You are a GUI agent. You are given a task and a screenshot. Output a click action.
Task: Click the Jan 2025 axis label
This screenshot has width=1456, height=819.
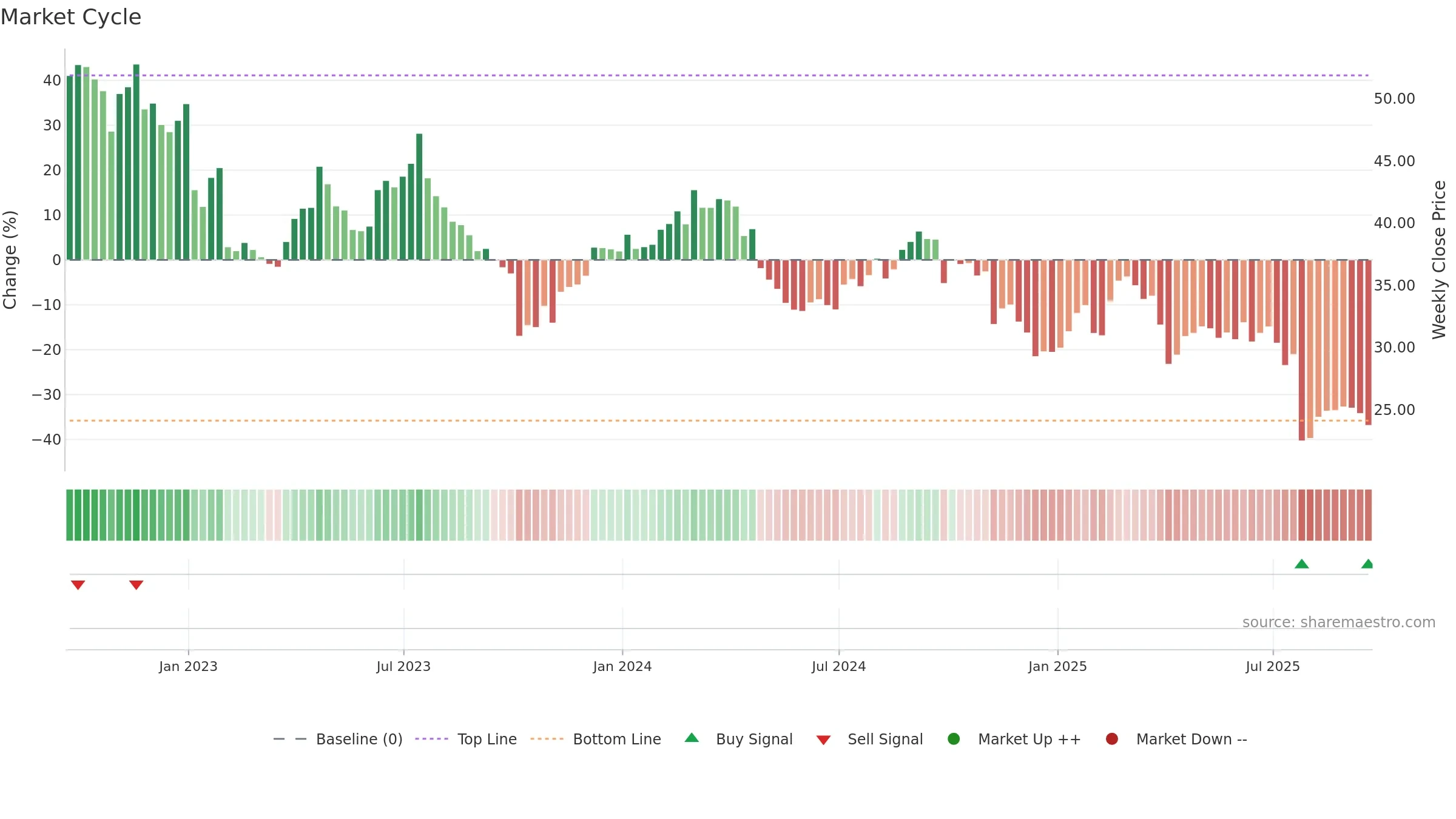[1057, 667]
